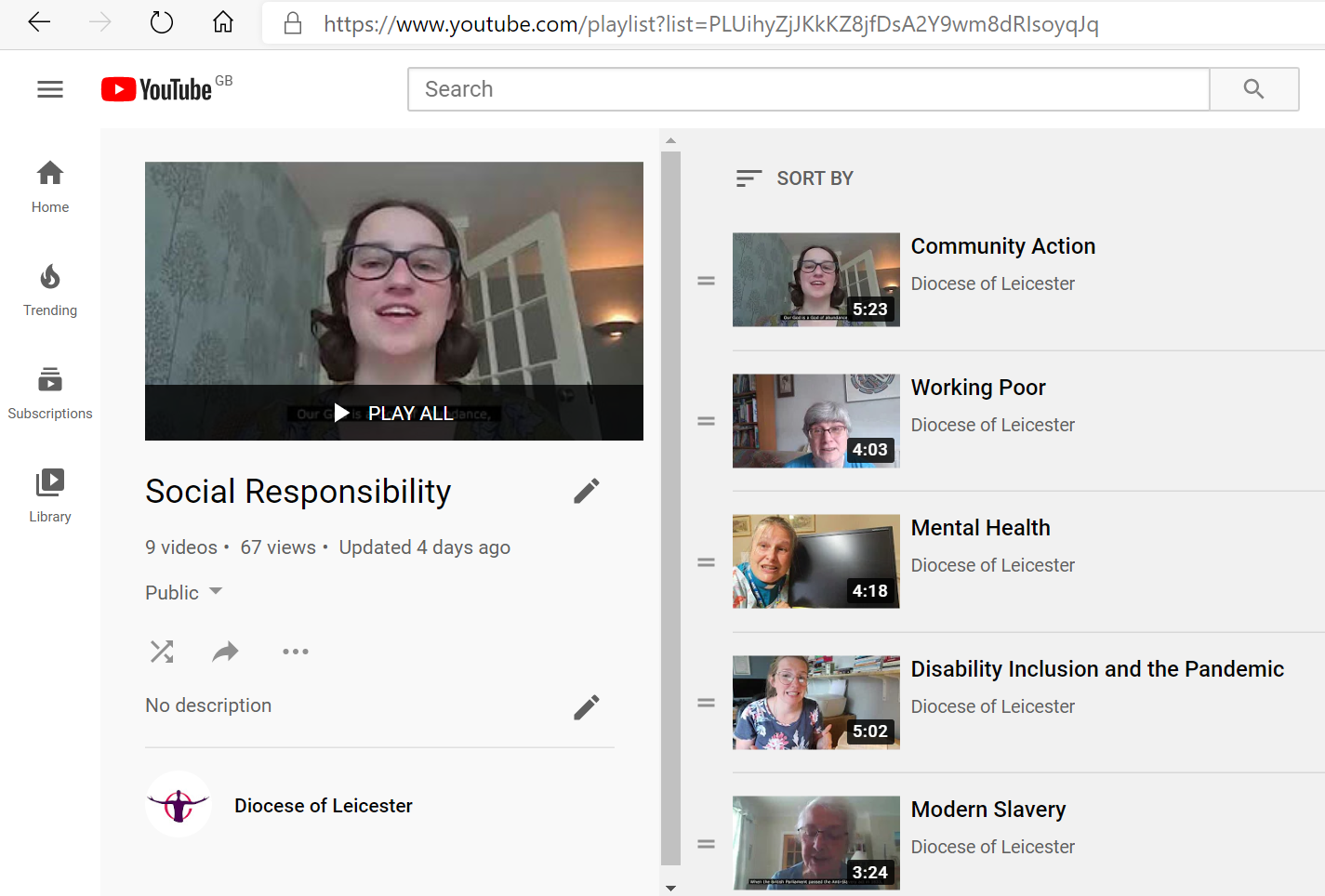Open Subscriptions in sidebar
The height and width of the screenshot is (896, 1325).
pyautogui.click(x=50, y=392)
